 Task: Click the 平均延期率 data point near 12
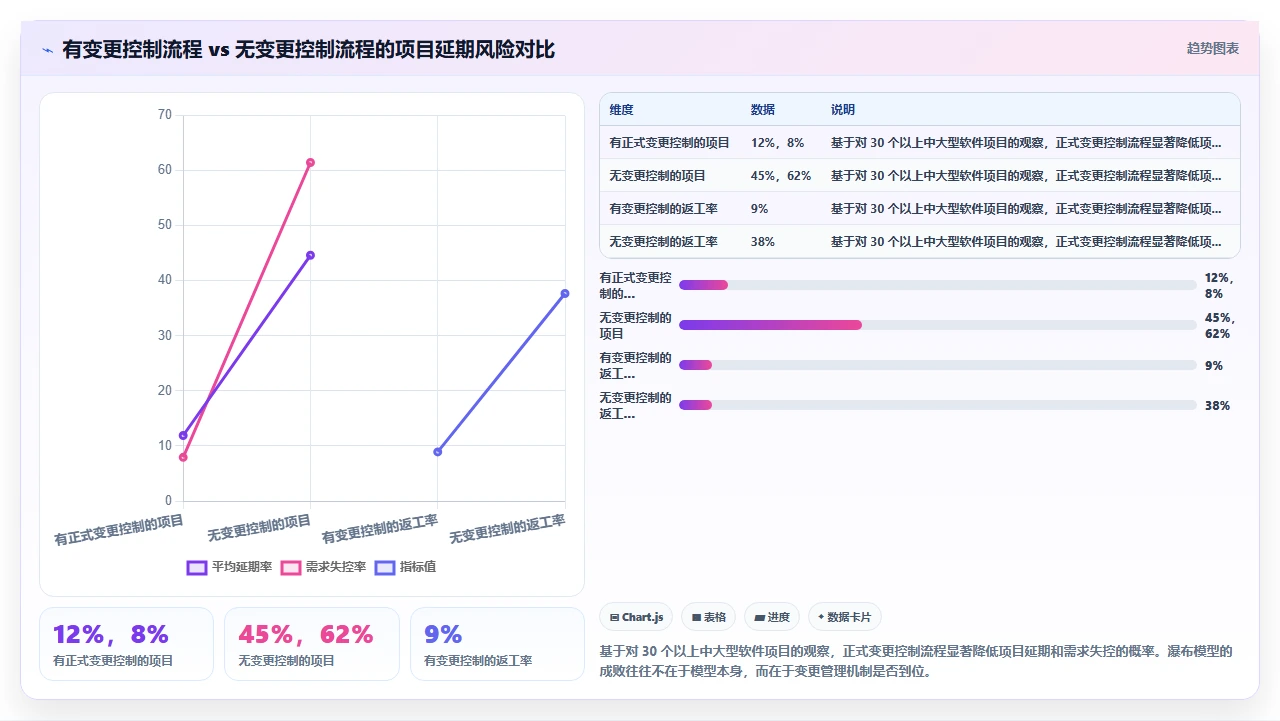(183, 435)
